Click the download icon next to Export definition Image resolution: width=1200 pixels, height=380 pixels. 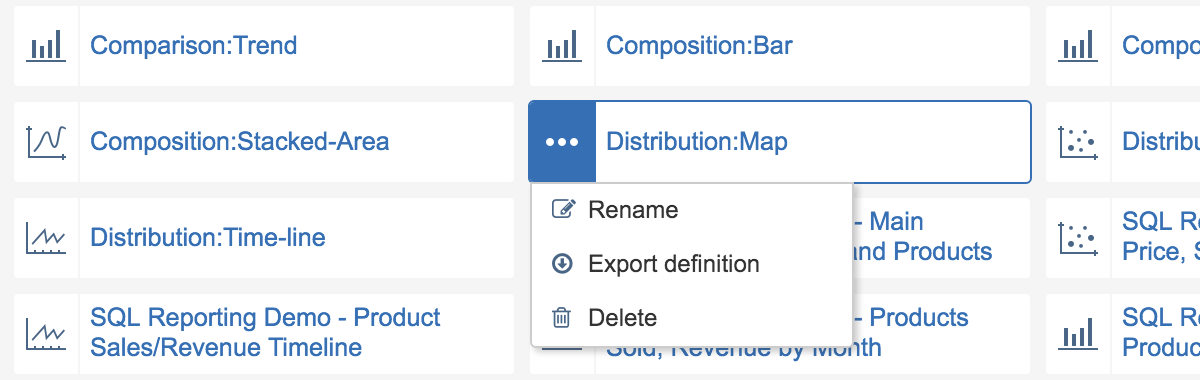point(563,264)
